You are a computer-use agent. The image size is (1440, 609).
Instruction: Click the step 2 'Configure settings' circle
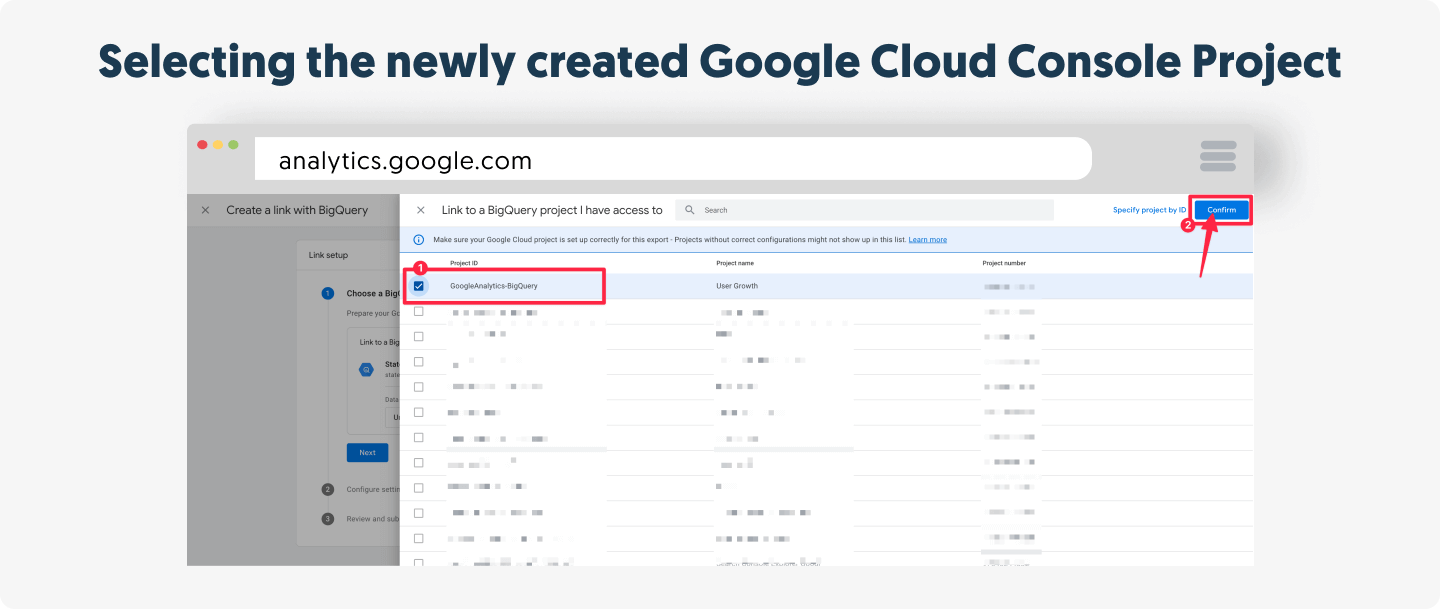(327, 489)
